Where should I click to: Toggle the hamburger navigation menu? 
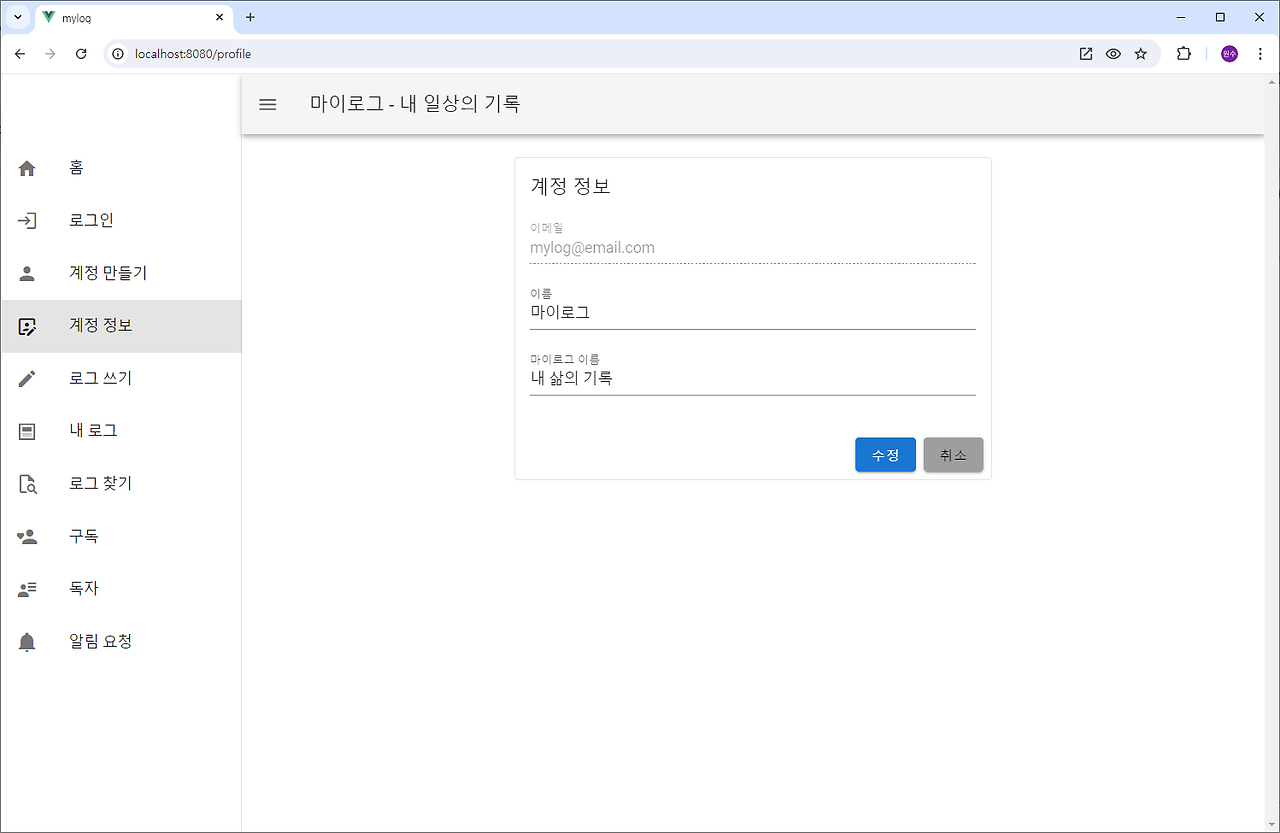pyautogui.click(x=268, y=104)
